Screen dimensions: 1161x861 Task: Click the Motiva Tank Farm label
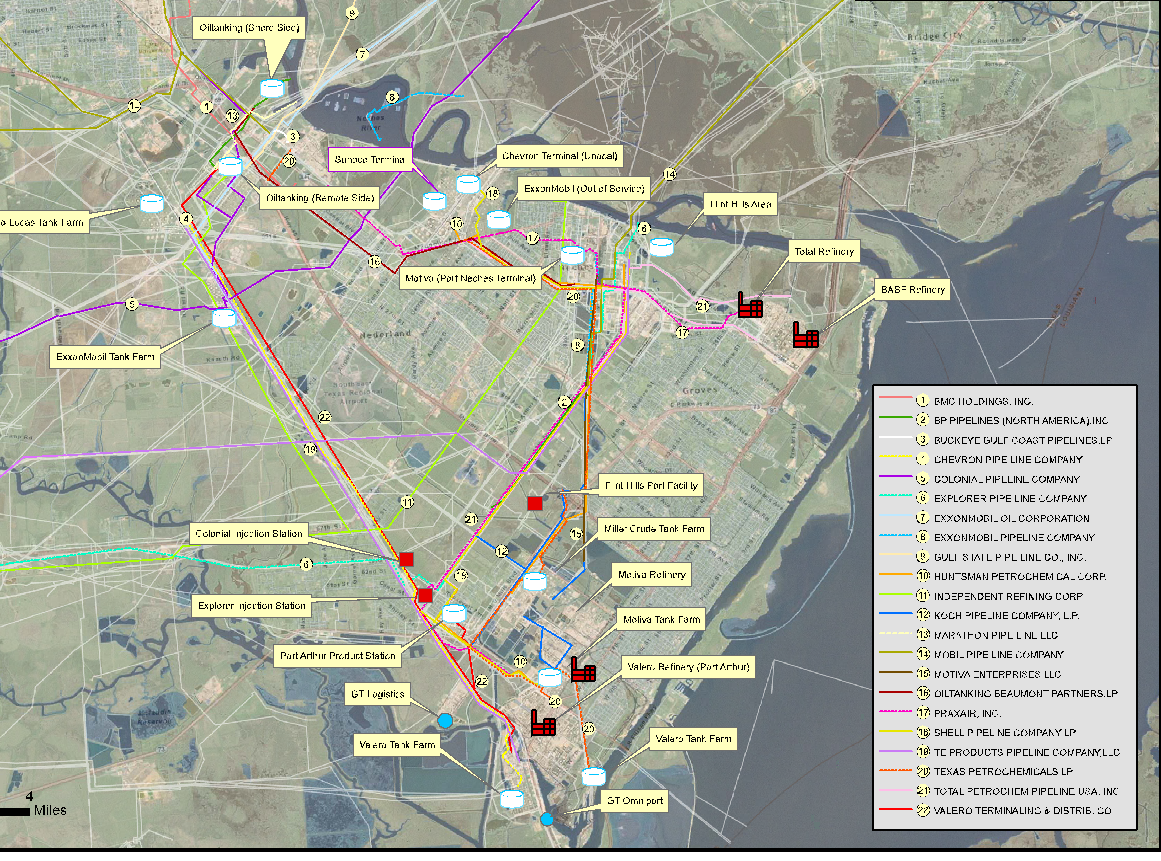coord(661,620)
